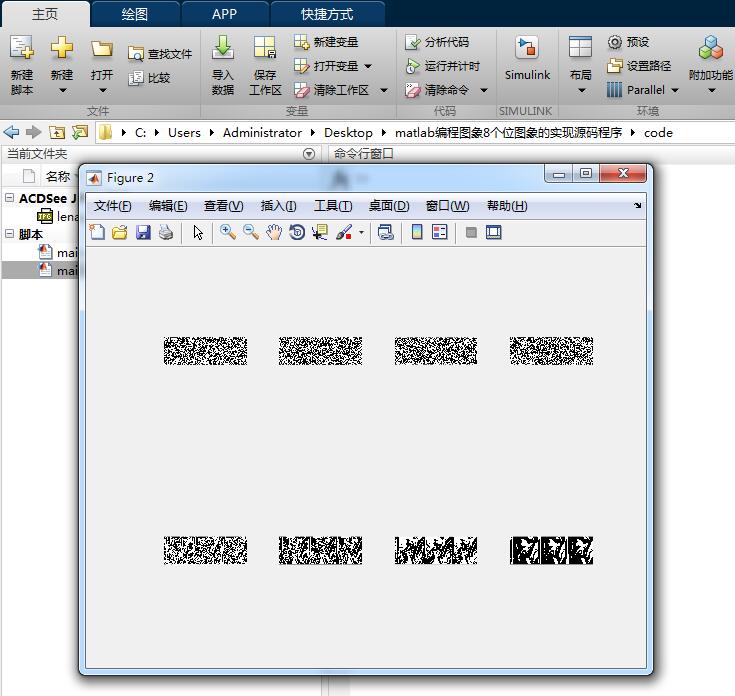The image size is (735, 696).
Task: Open the Tools (工具) menu in Figure 2
Action: [333, 206]
